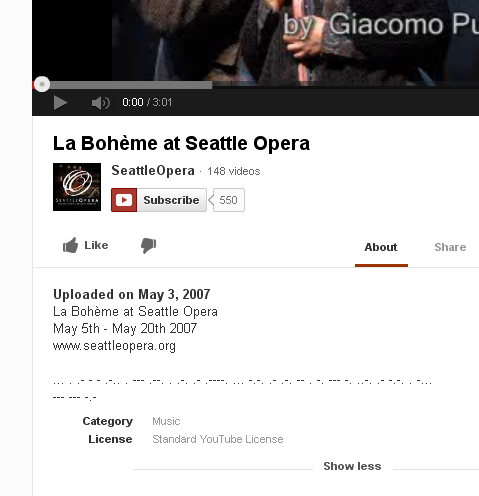Click the seek bar scrubber handle
Image resolution: width=479 pixels, height=496 pixels.
42,84
